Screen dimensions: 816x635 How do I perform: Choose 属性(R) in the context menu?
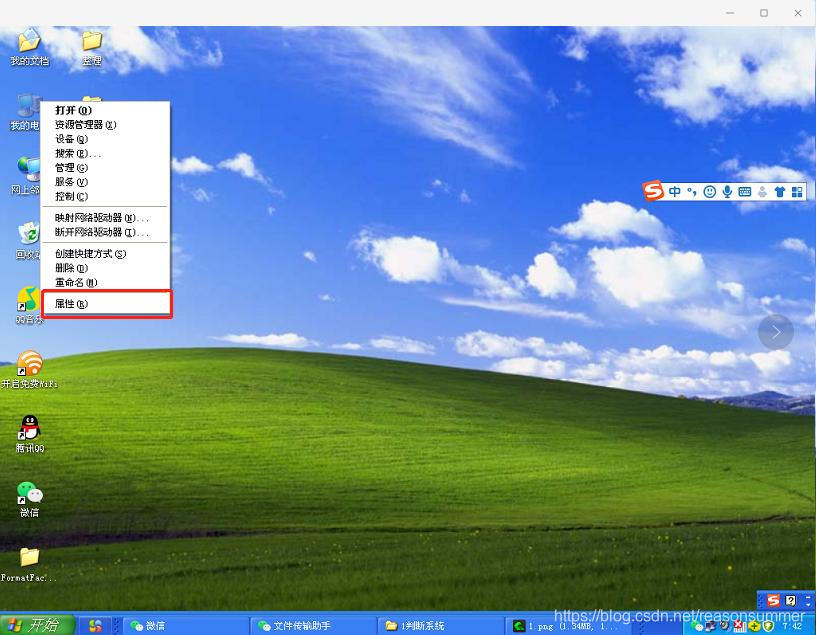point(105,303)
